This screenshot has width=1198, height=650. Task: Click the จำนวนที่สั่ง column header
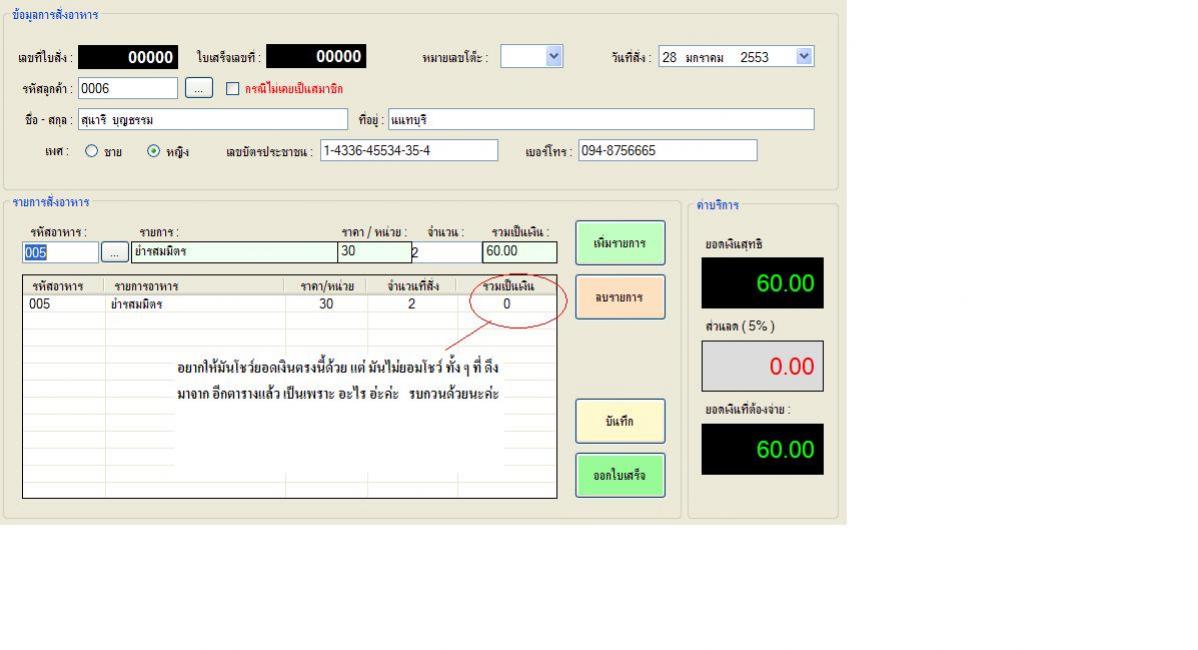(x=413, y=286)
